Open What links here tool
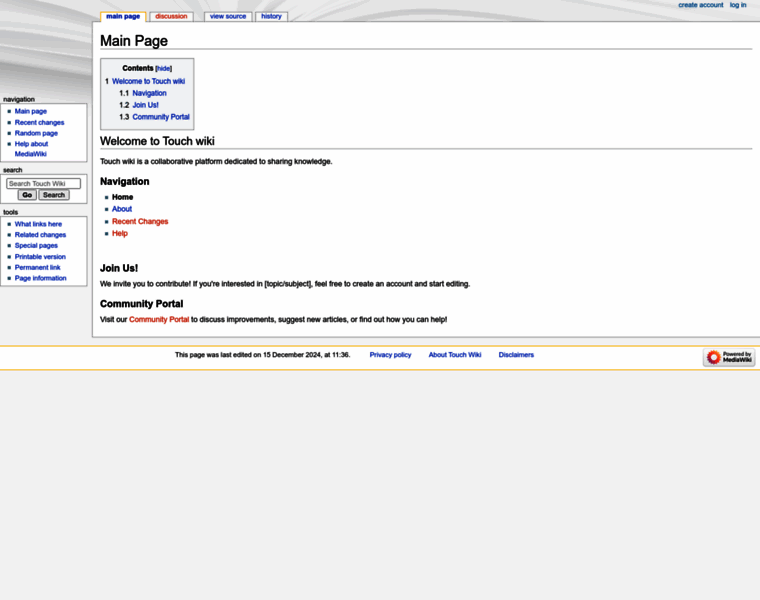The width and height of the screenshot is (760, 600). pyautogui.click(x=38, y=224)
